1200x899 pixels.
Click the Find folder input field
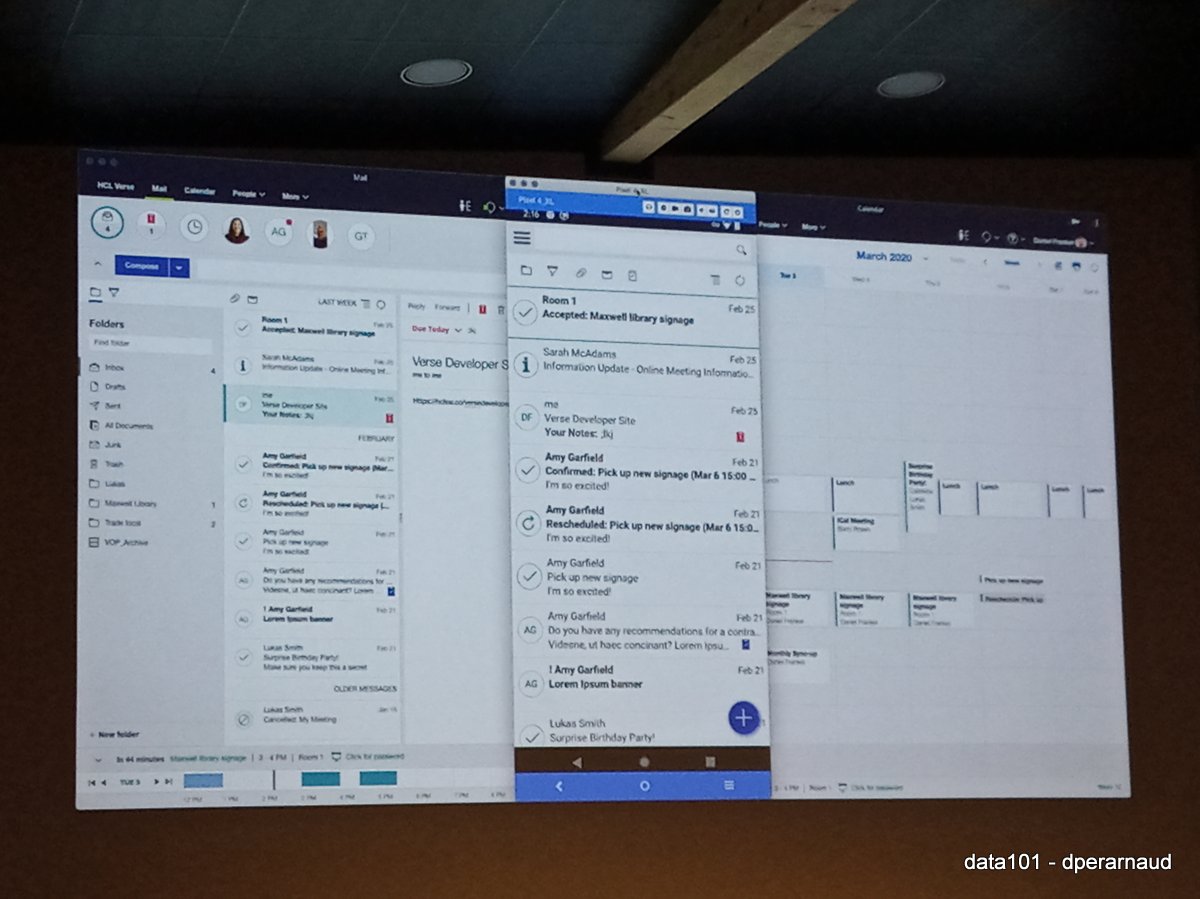(x=150, y=343)
